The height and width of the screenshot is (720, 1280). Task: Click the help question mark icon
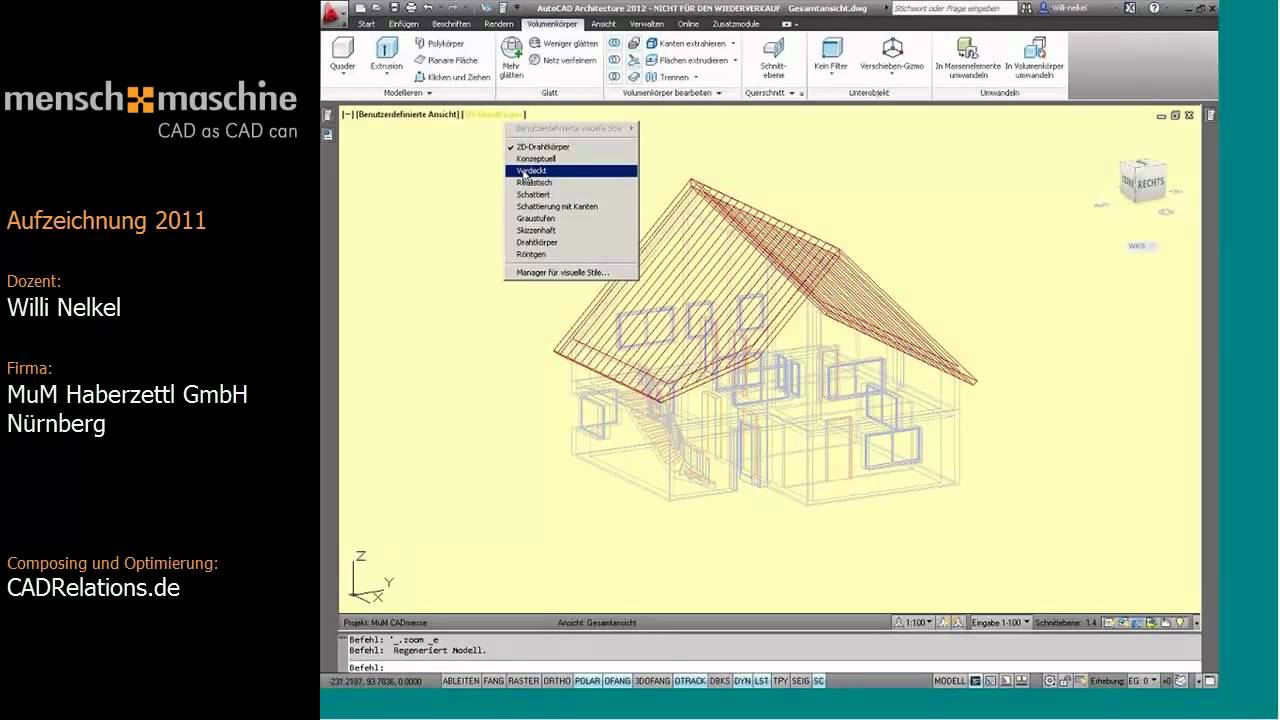(x=1155, y=8)
